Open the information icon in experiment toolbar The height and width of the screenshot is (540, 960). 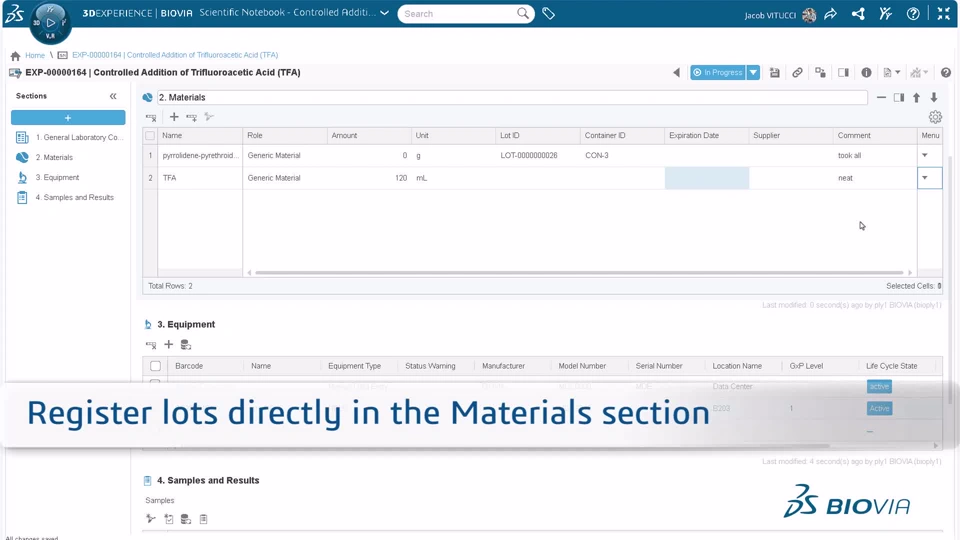(866, 72)
